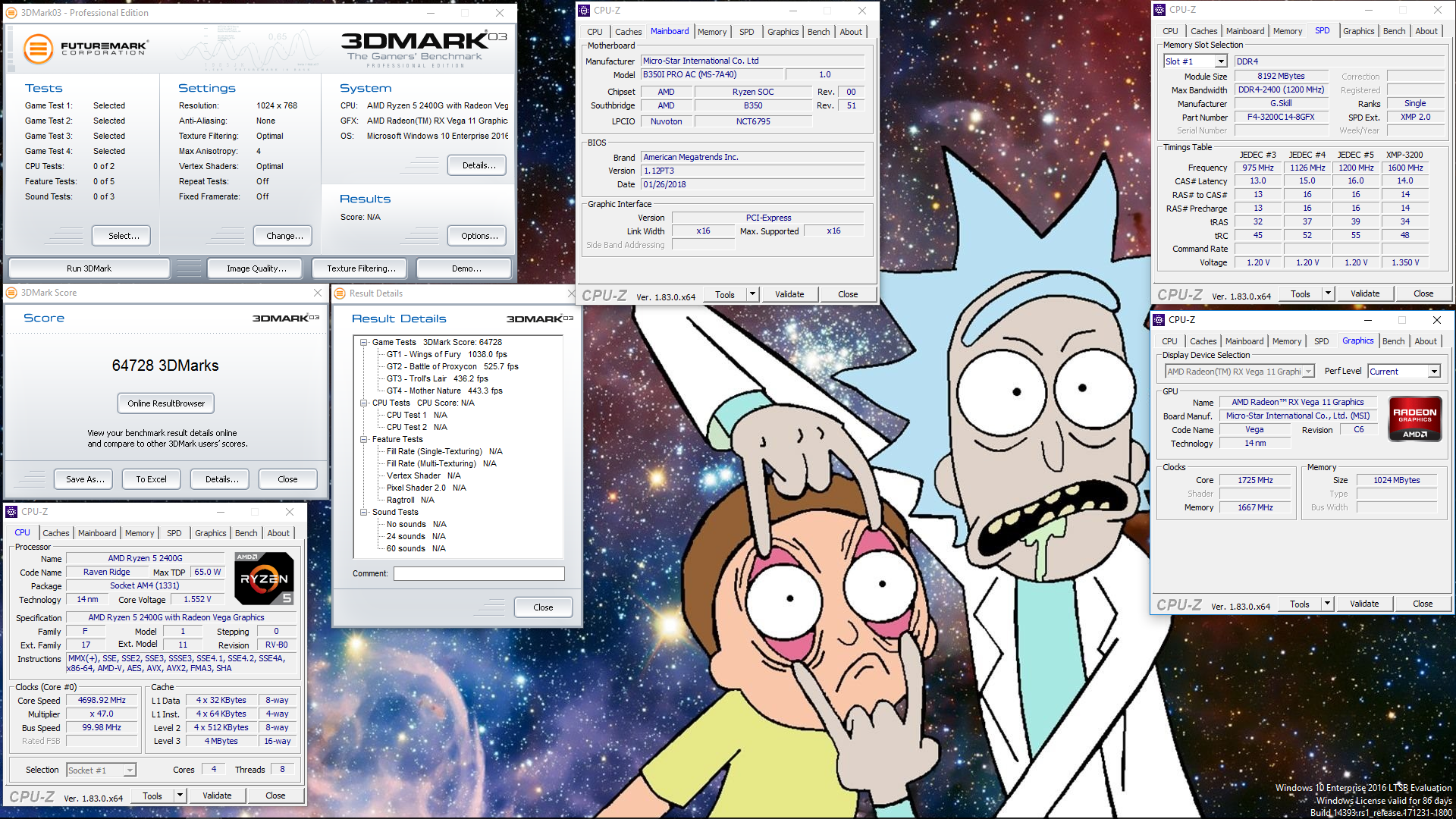
Task: Collapse the Sound Tests tree node
Action: pyautogui.click(x=363, y=512)
